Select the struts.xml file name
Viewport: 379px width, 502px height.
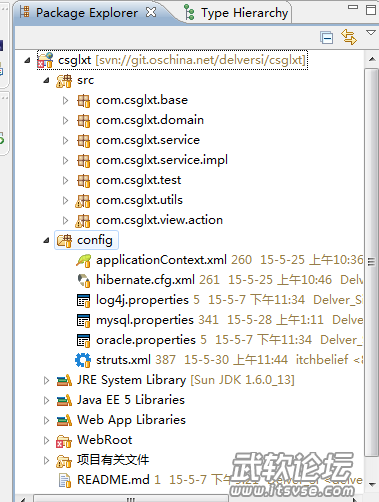click(123, 360)
